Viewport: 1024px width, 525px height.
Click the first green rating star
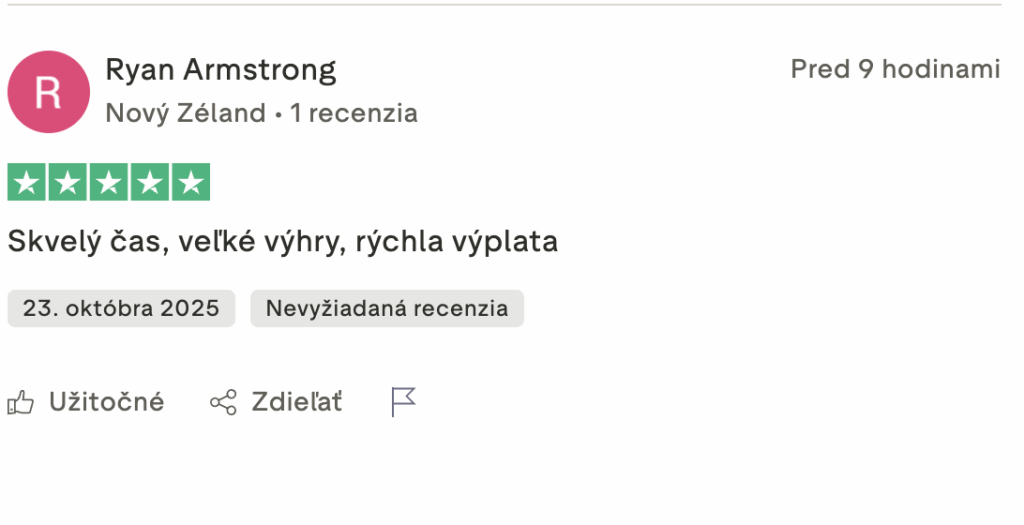(x=27, y=183)
